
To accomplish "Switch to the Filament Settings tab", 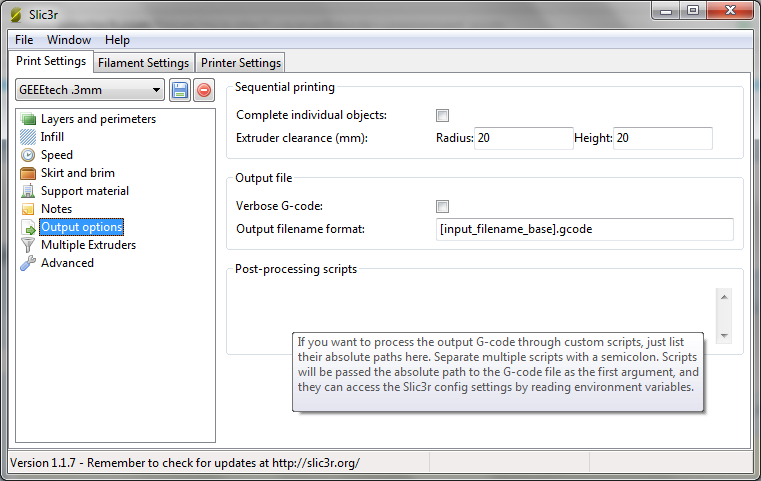I will (x=144, y=63).
